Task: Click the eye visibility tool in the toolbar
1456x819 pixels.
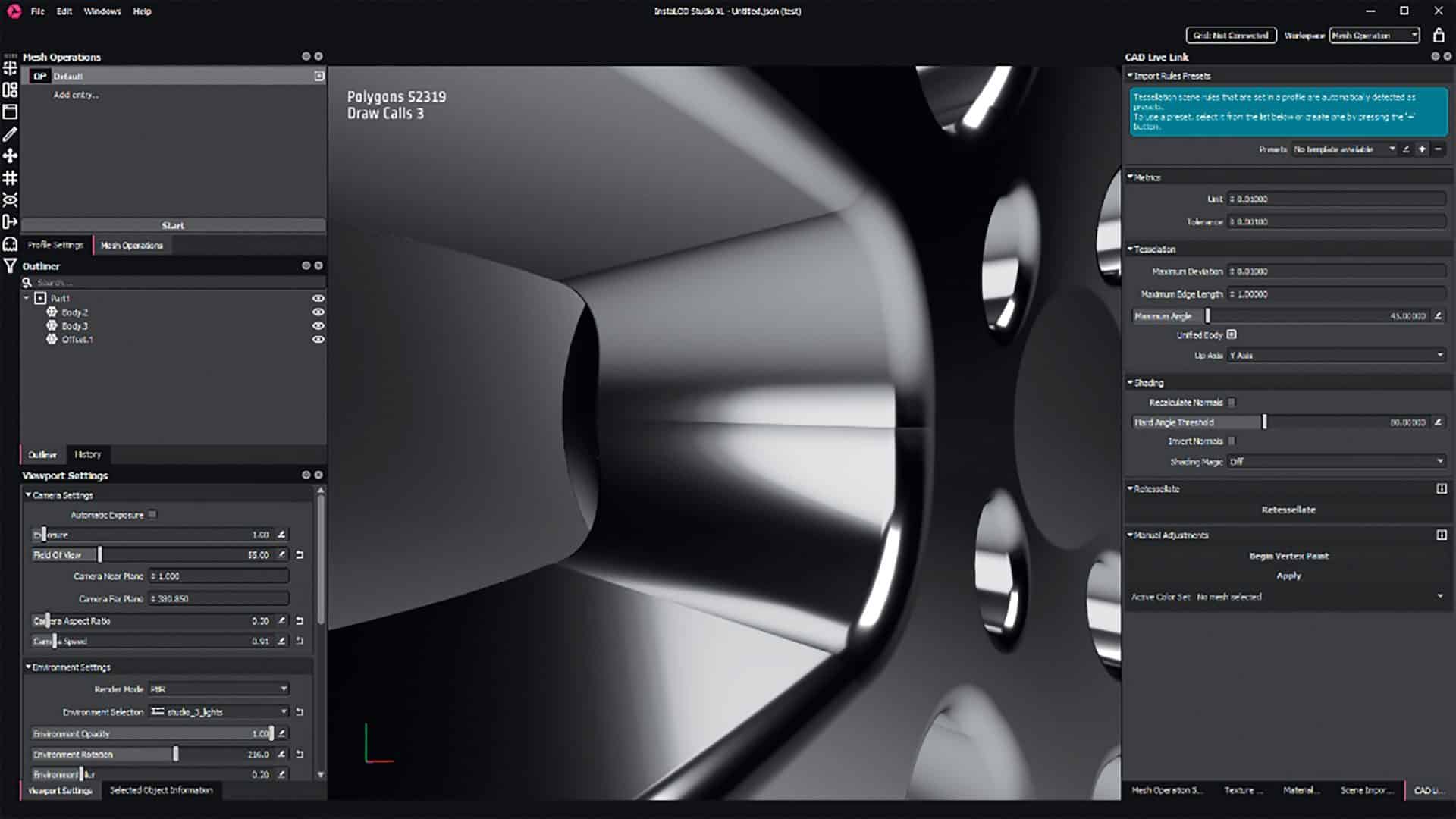Action: pyautogui.click(x=10, y=199)
